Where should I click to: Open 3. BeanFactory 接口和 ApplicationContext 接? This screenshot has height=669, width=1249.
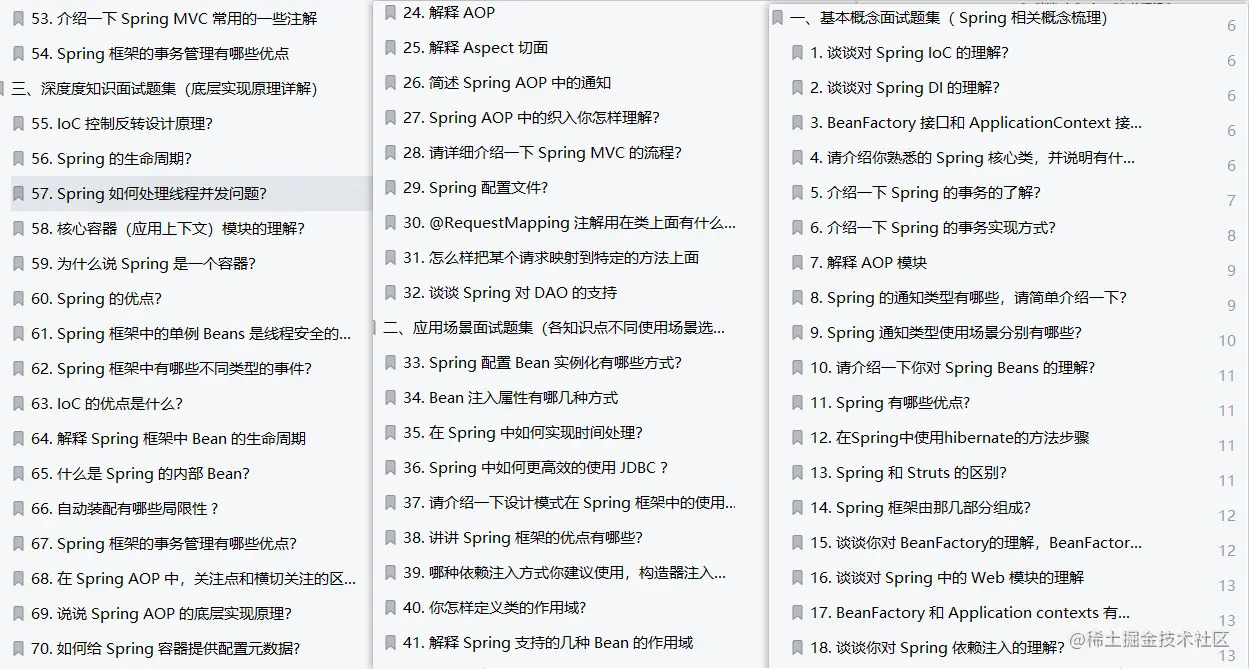(976, 123)
